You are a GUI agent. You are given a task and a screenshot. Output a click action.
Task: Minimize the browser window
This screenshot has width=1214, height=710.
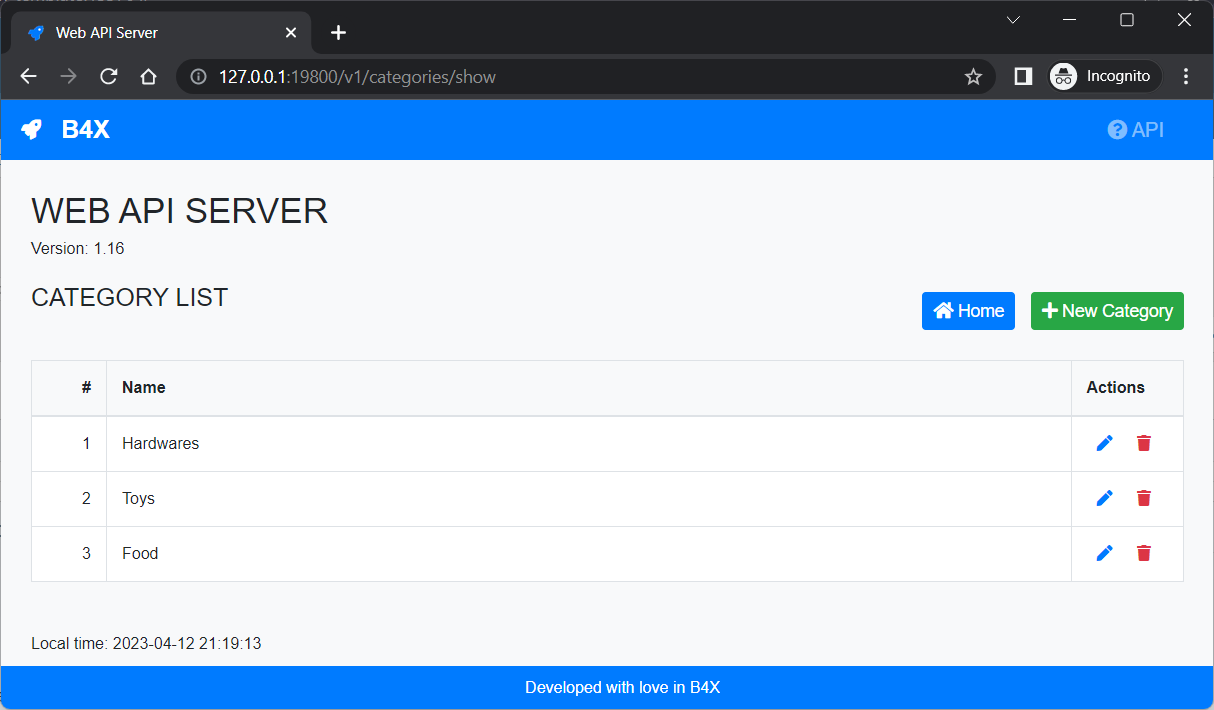(x=1070, y=20)
